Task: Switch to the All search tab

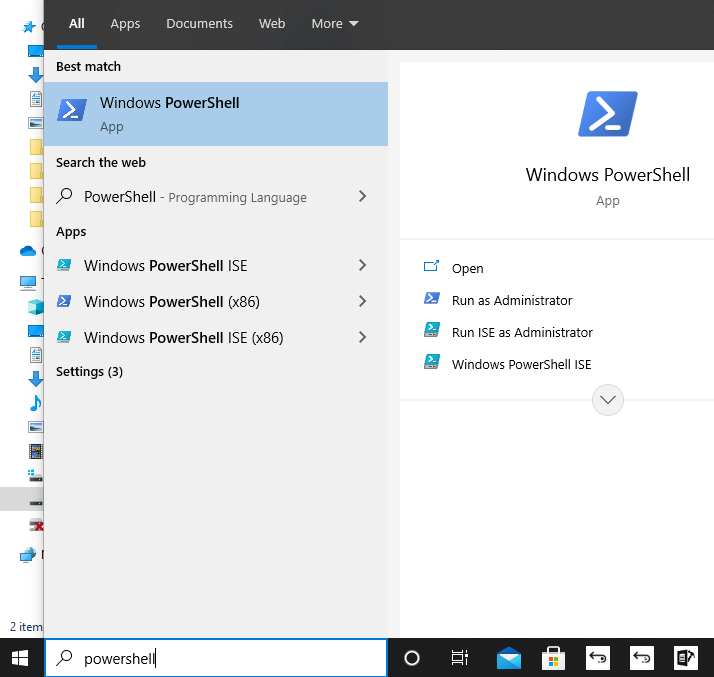Action: pos(76,24)
